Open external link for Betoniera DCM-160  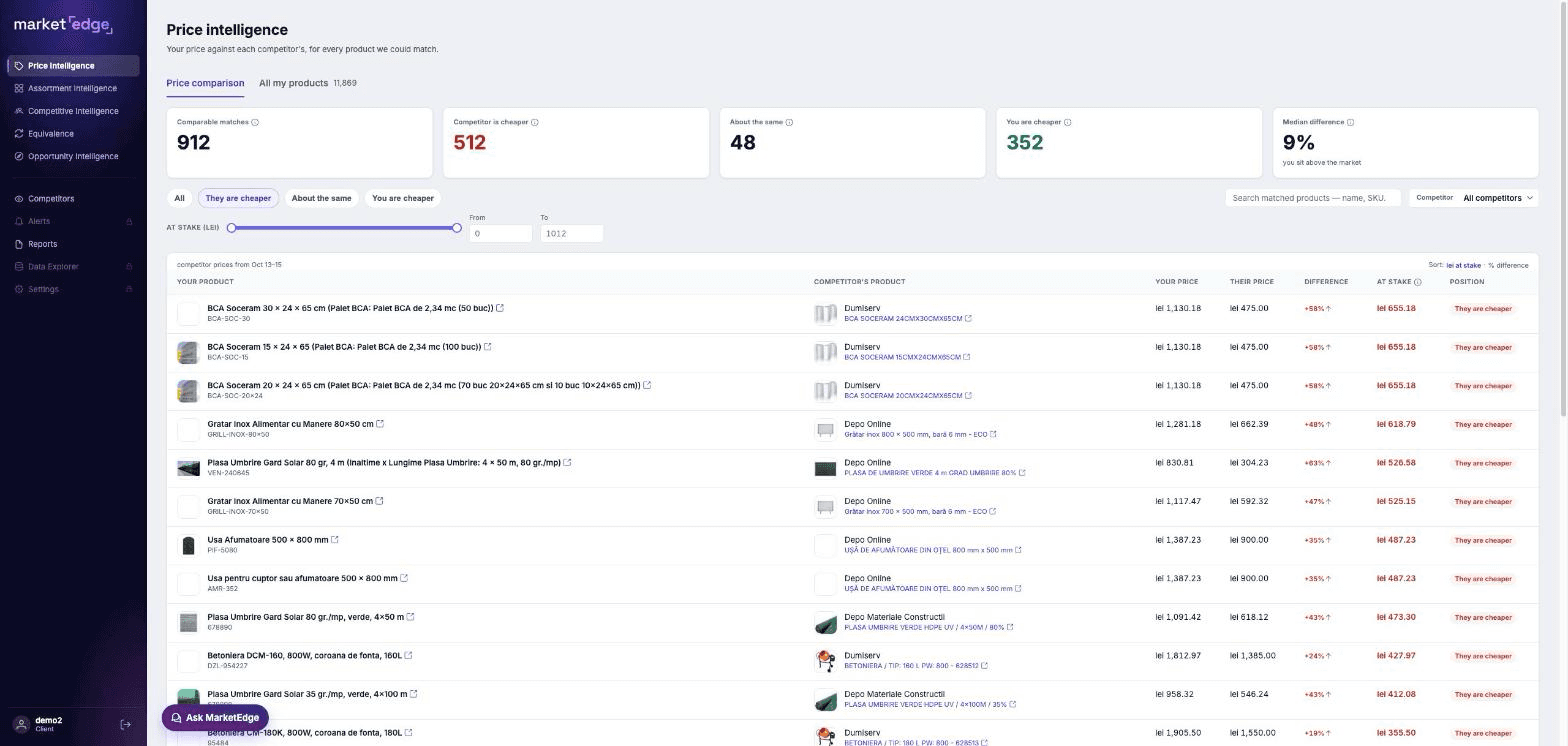(408, 656)
